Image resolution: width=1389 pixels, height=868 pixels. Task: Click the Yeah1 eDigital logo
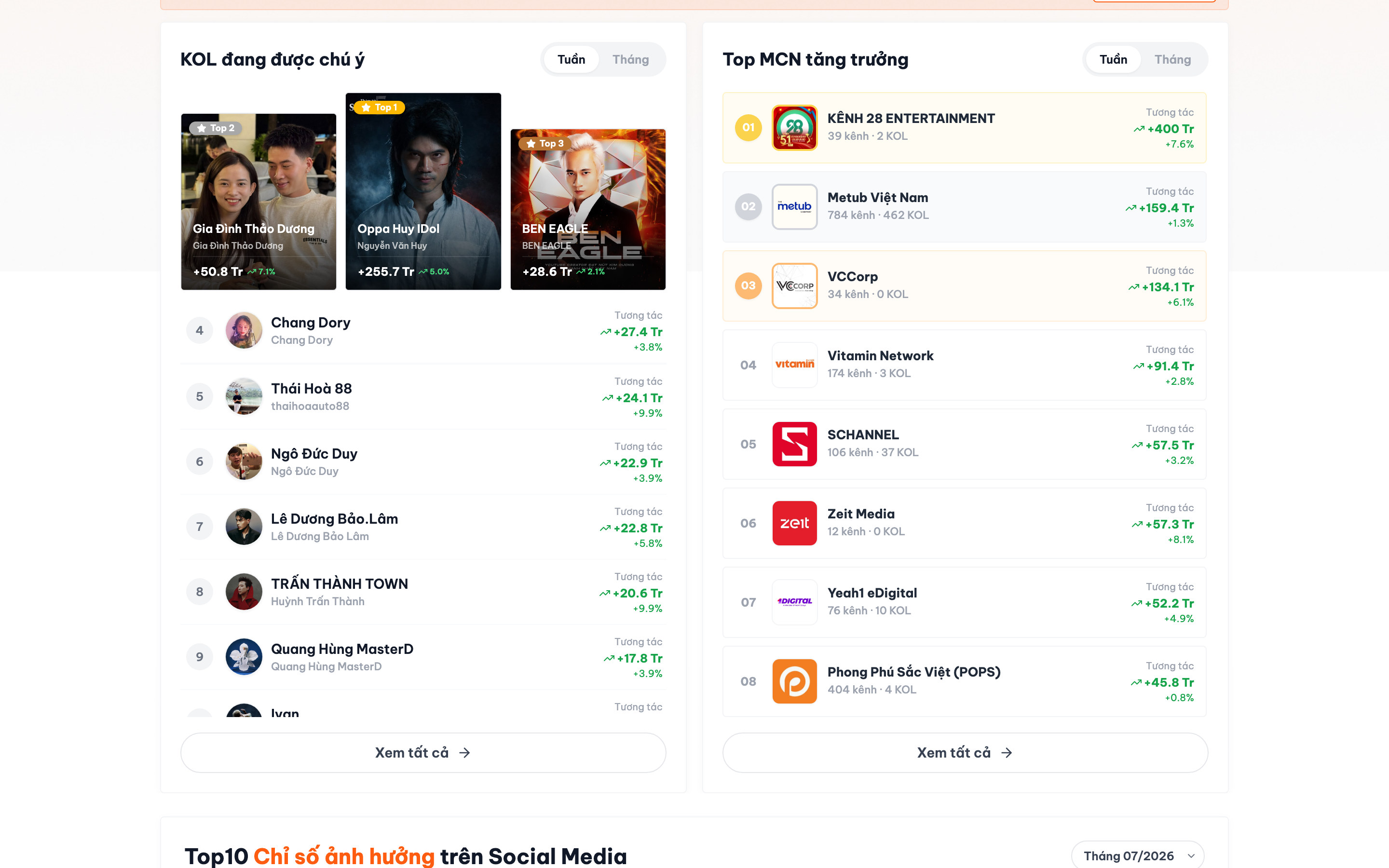(794, 602)
